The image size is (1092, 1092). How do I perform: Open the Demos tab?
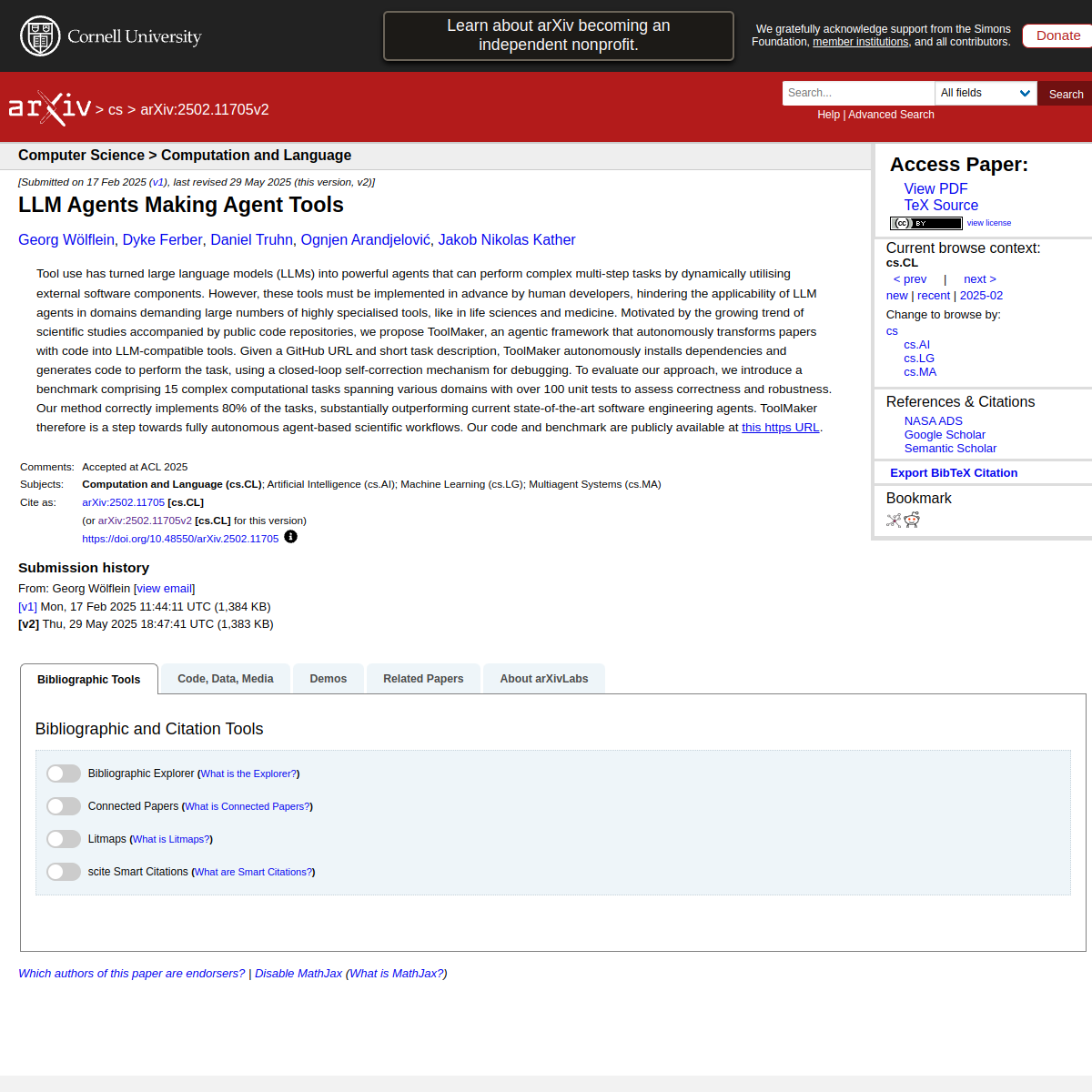click(329, 679)
